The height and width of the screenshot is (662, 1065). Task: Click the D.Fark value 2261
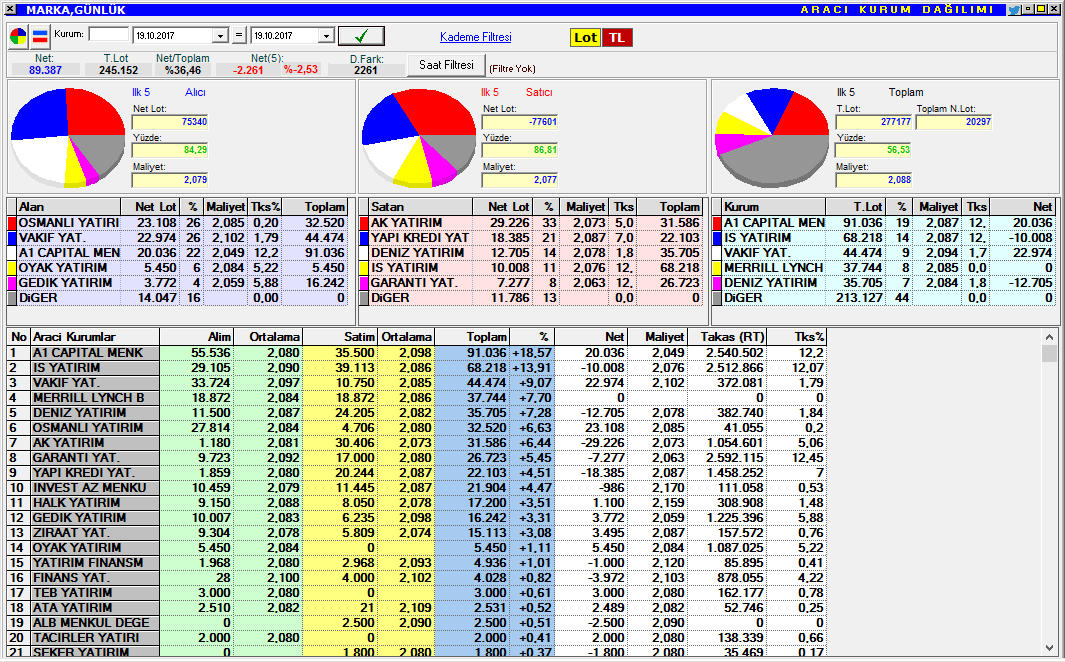(365, 70)
